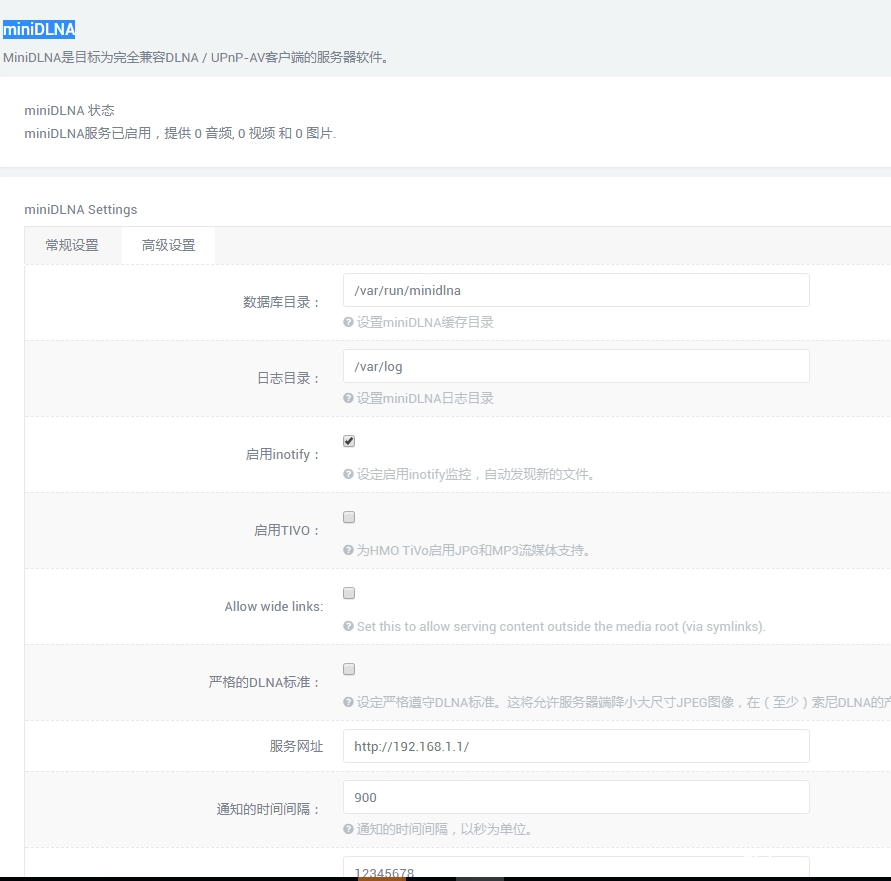891x881 pixels.
Task: Enable the 严格的DLNA标准 checkbox
Action: click(x=349, y=669)
